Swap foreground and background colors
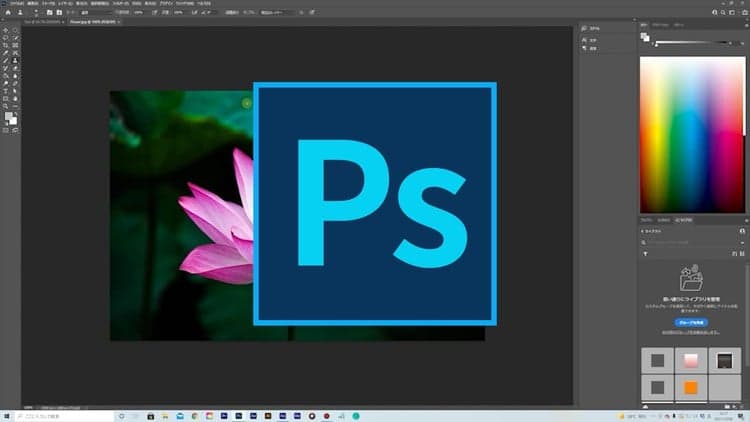750x422 pixels. tap(16, 113)
